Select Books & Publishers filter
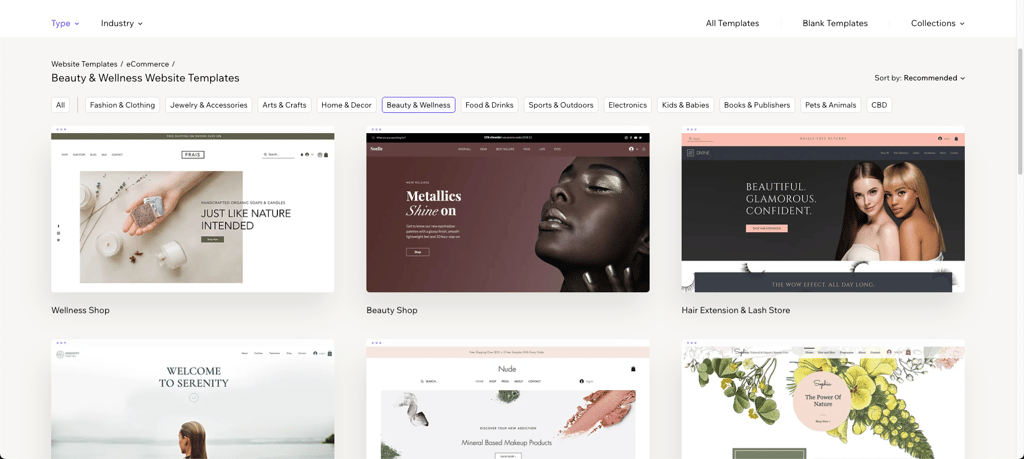The width and height of the screenshot is (1024, 459). pyautogui.click(x=757, y=104)
